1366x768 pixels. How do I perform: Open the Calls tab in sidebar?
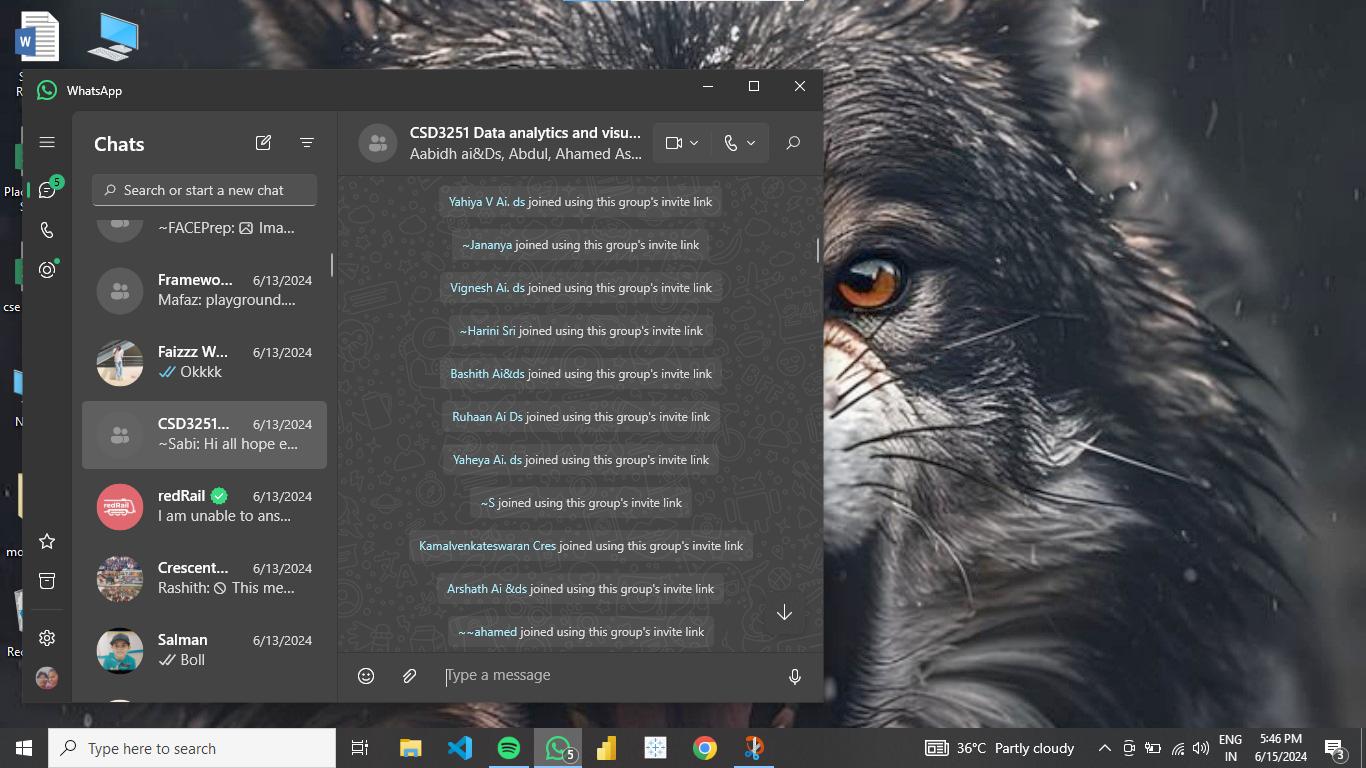[47, 230]
